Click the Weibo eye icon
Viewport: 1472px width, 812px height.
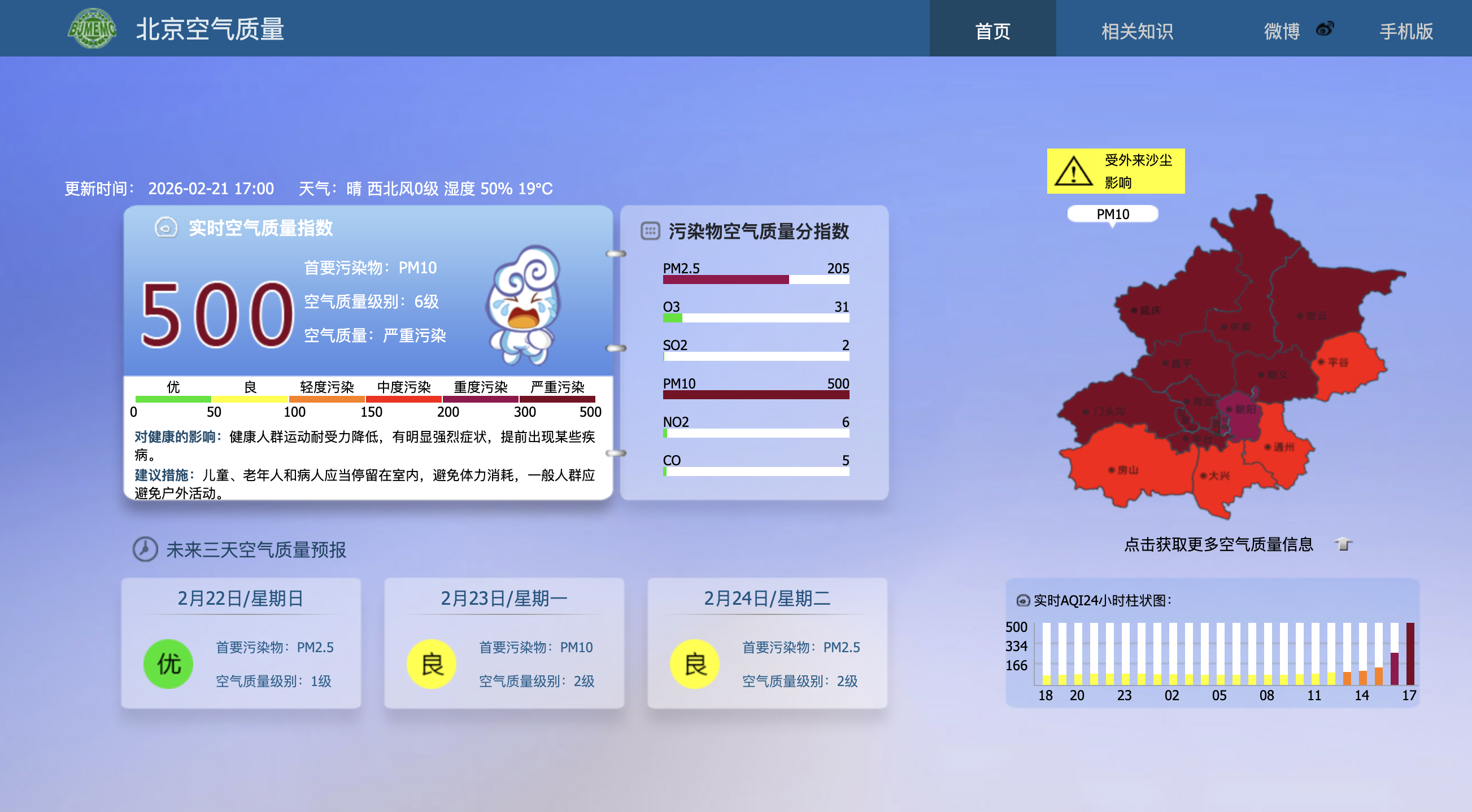[x=1325, y=29]
